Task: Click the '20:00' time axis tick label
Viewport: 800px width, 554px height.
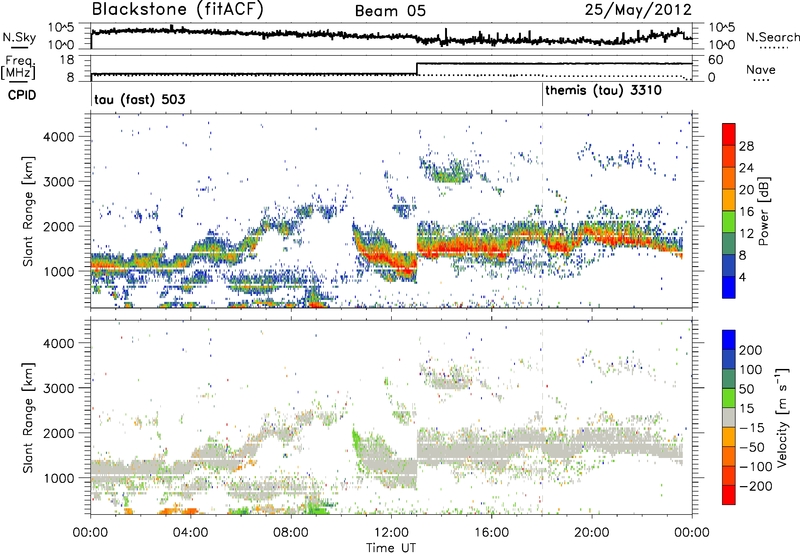Action: 591,533
